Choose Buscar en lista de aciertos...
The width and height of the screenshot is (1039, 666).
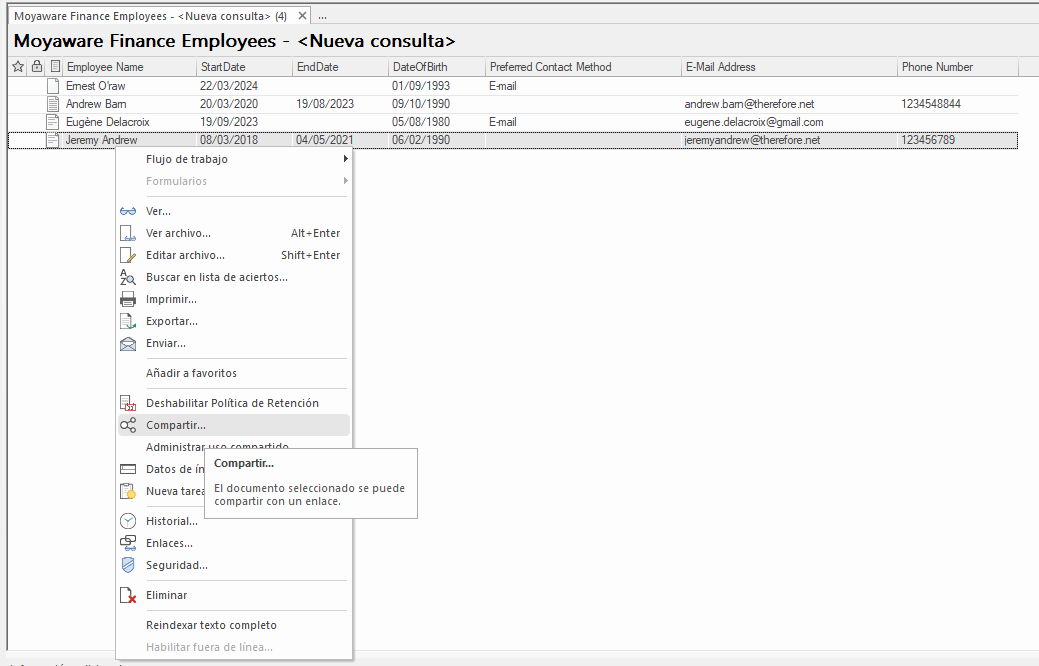coord(234,278)
